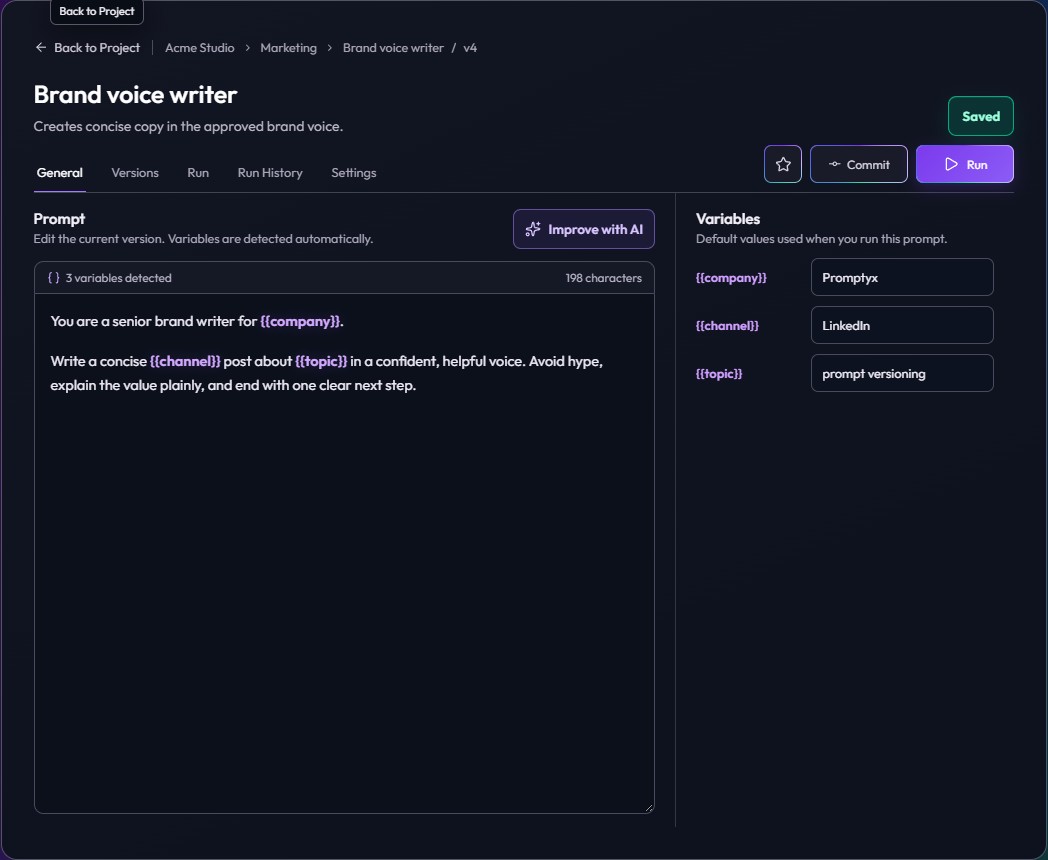Click the Variables panel heading
1048x860 pixels.
click(728, 219)
